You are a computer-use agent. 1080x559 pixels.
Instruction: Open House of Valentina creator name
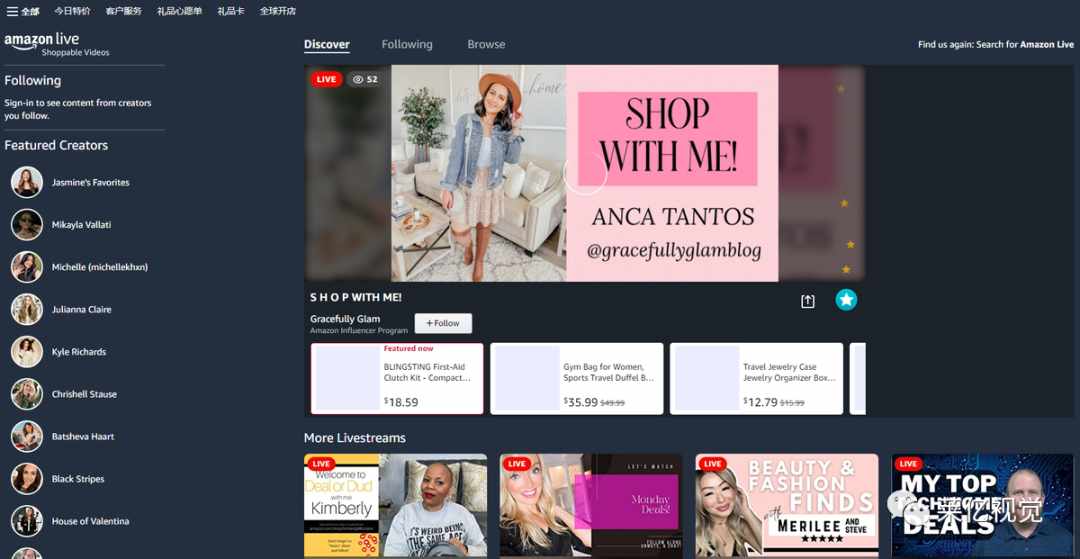click(x=90, y=521)
